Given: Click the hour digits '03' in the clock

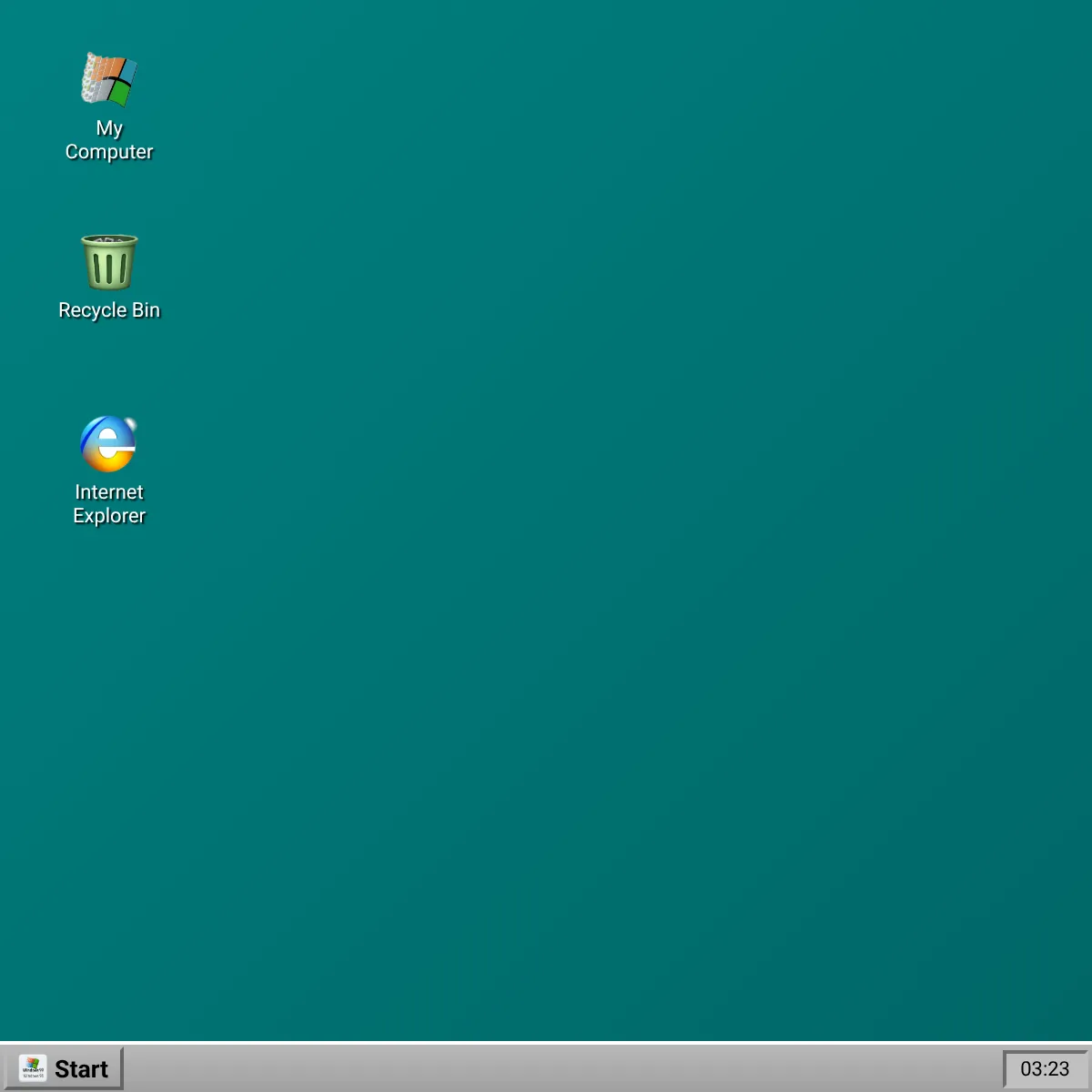Looking at the screenshot, I should point(1031,1069).
